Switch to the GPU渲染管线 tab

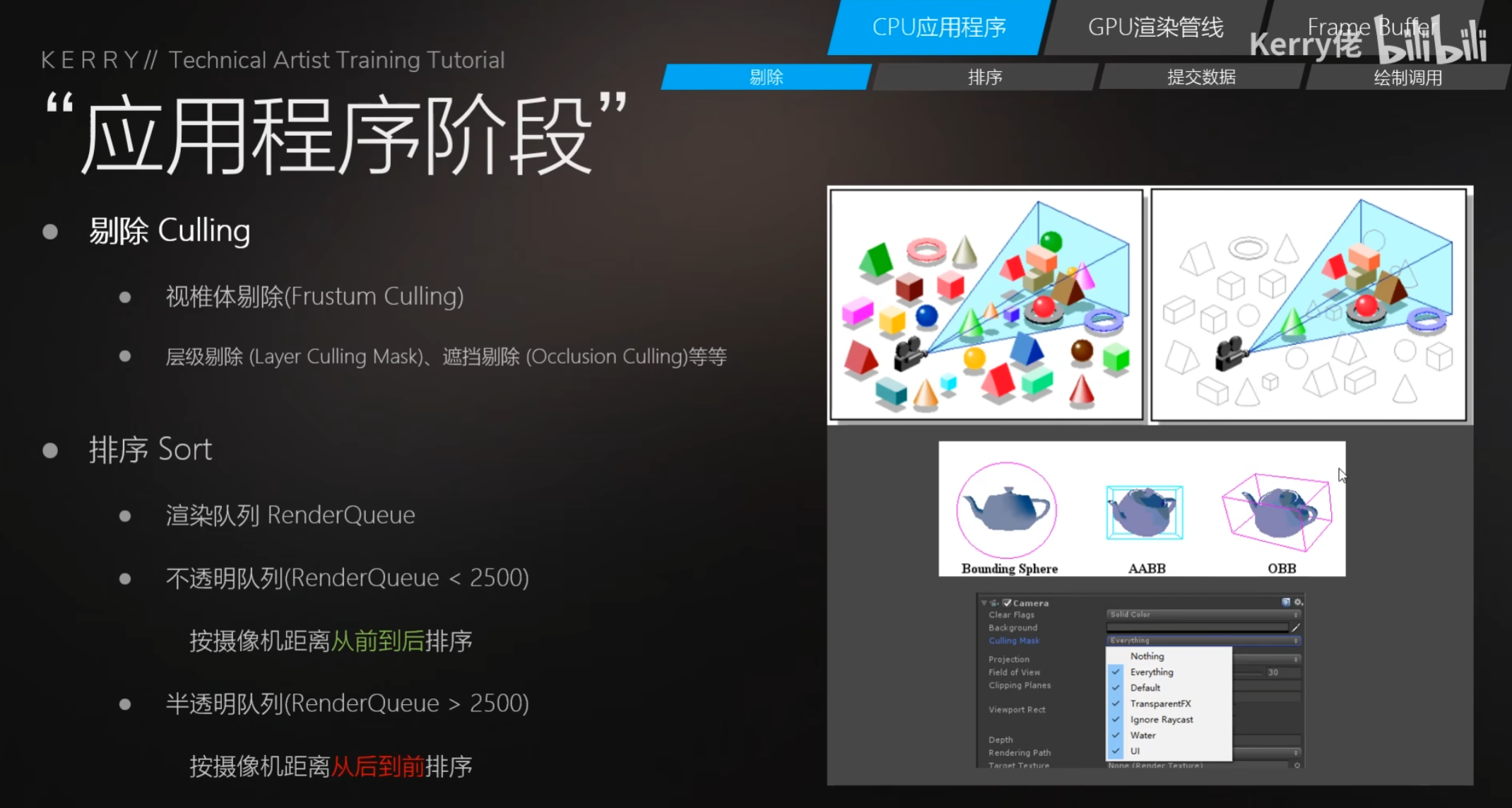click(1155, 28)
